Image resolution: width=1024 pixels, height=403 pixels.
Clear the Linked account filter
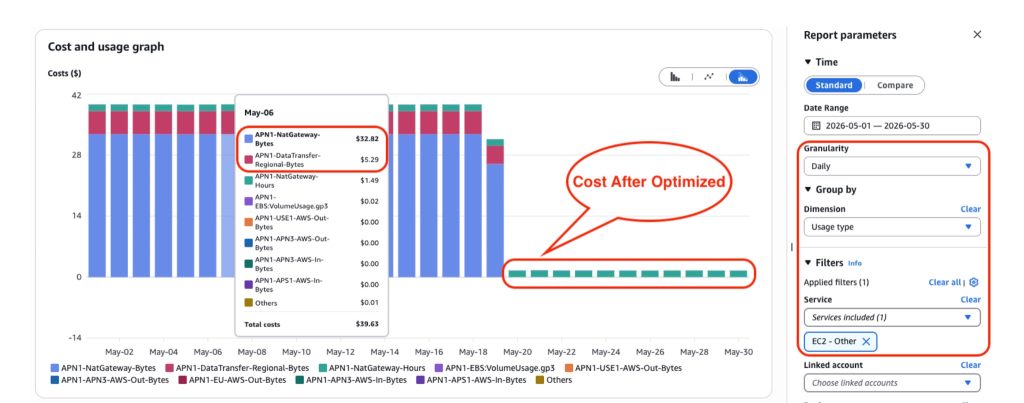coord(970,365)
